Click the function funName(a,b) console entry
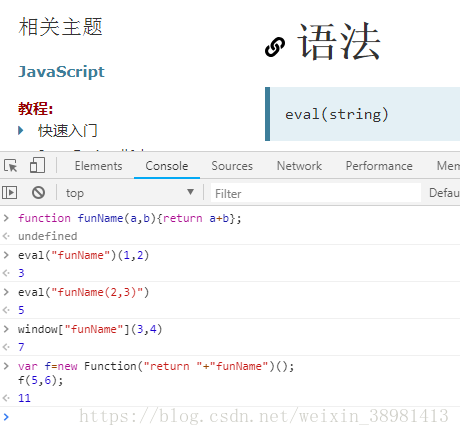Image resolution: width=460 pixels, height=436 pixels. pos(130,218)
